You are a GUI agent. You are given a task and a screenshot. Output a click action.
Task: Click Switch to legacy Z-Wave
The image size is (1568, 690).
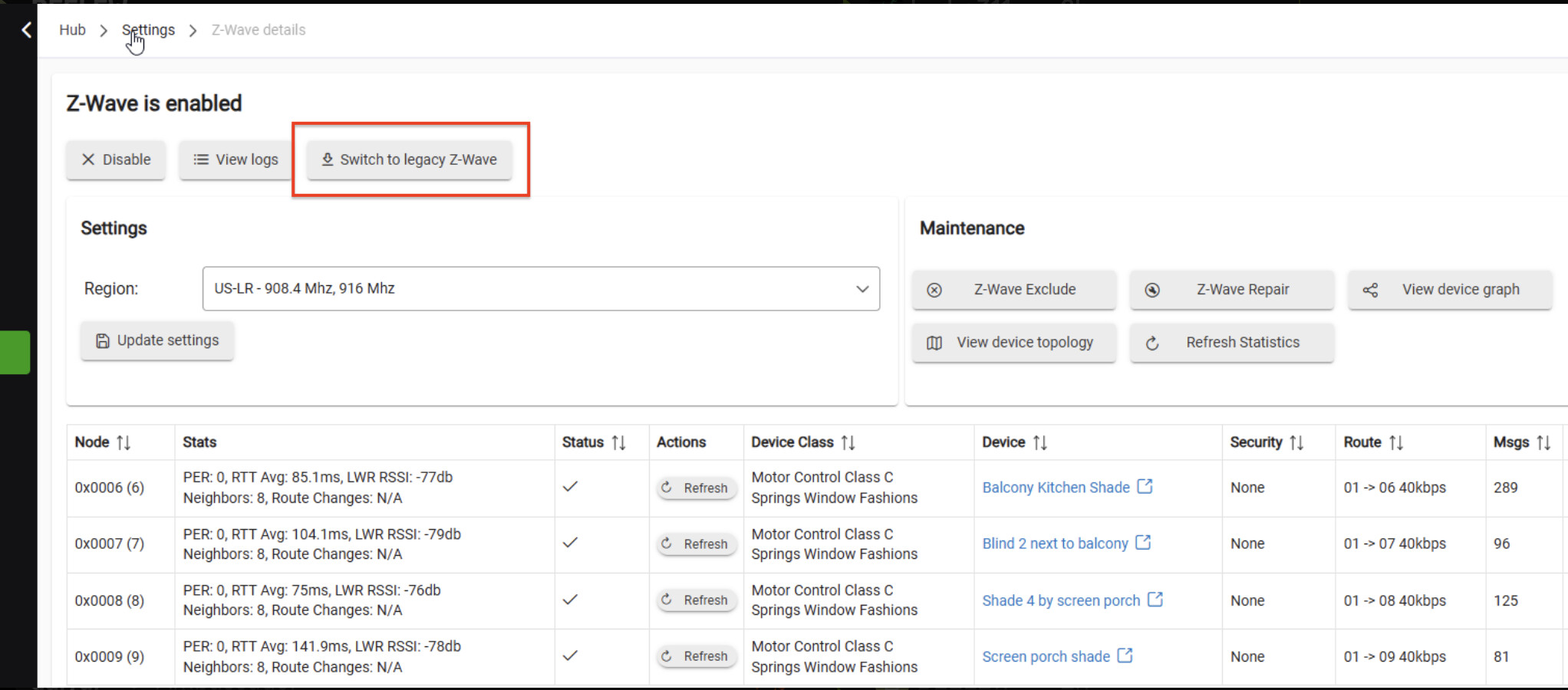(x=410, y=159)
